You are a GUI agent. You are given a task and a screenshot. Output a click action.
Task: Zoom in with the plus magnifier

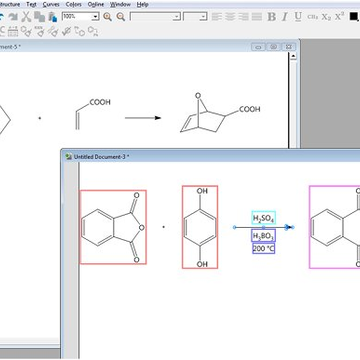pos(107,17)
